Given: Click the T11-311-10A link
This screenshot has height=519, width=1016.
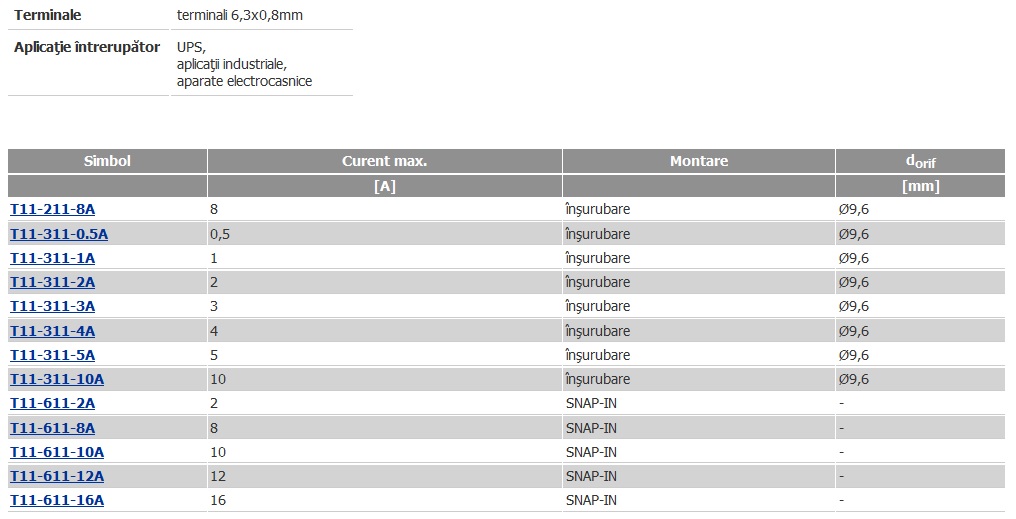Looking at the screenshot, I should pos(57,379).
